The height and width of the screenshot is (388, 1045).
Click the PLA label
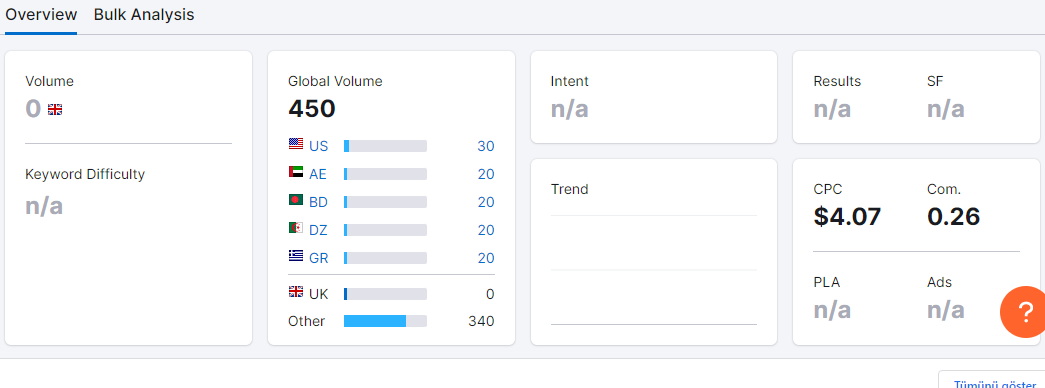826,283
